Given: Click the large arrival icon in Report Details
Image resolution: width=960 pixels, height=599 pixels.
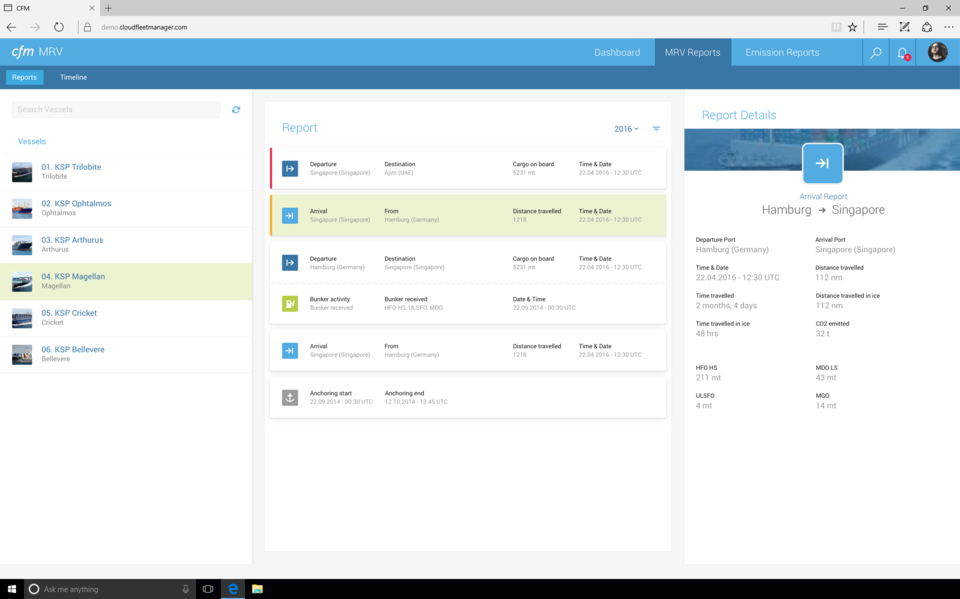Looking at the screenshot, I should (x=822, y=163).
